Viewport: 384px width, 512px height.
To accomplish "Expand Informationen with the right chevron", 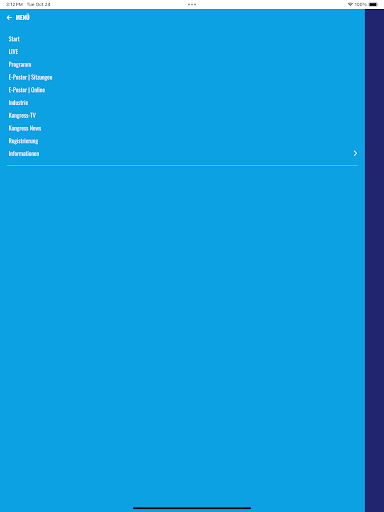I will point(355,153).
